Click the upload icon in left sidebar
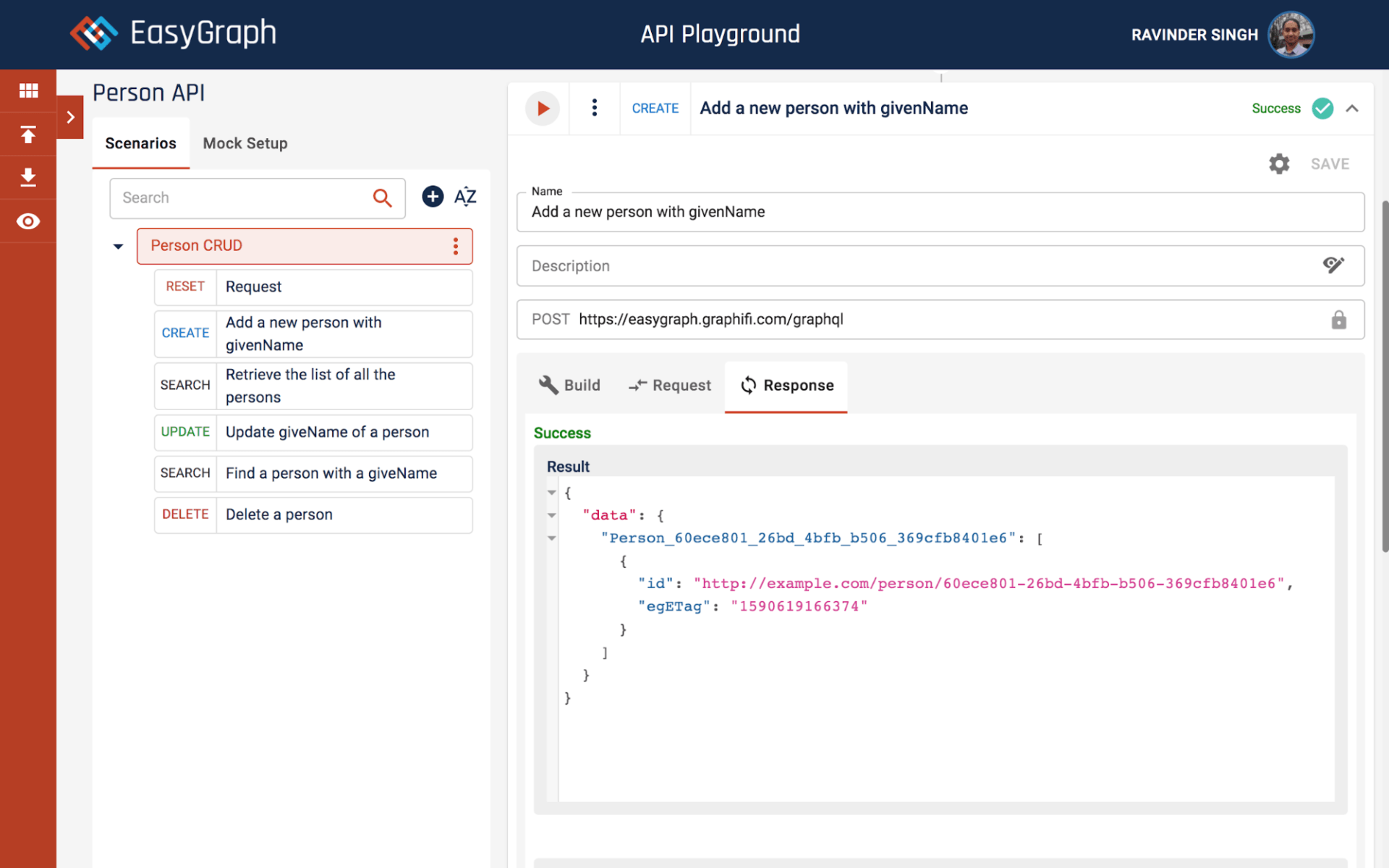The height and width of the screenshot is (868, 1389). click(x=28, y=135)
